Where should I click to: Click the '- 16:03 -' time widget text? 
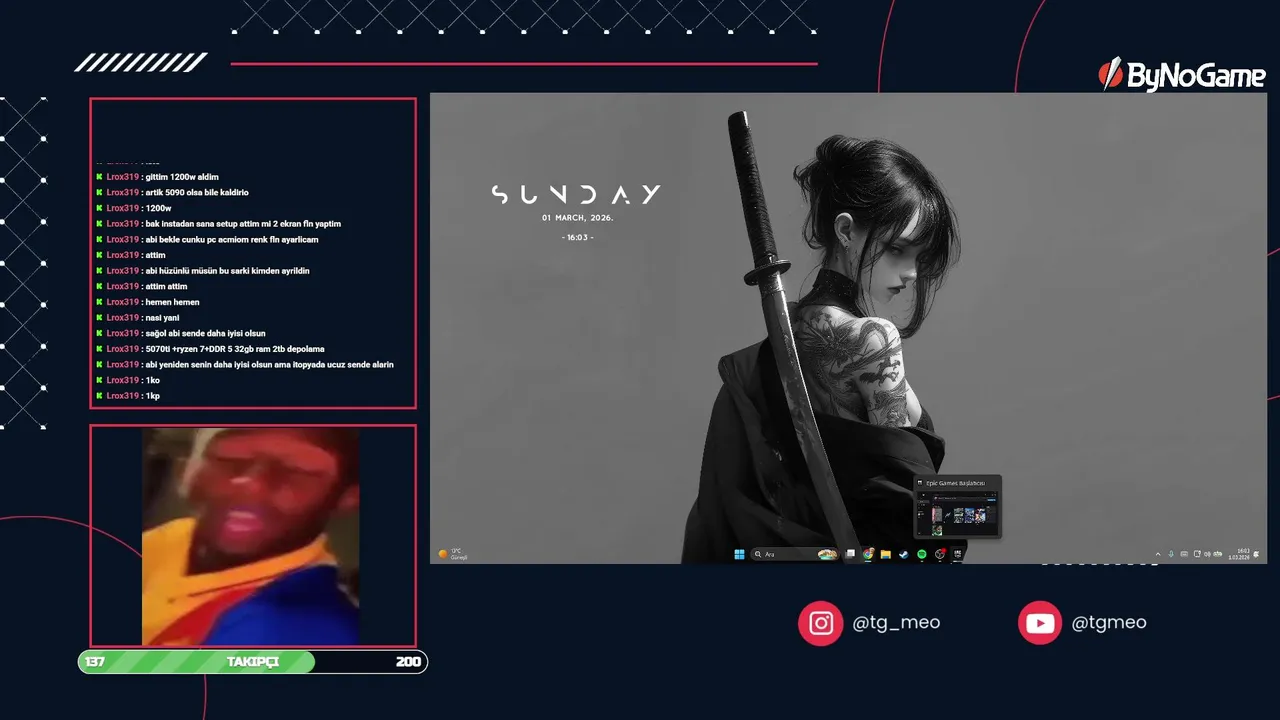click(x=578, y=237)
